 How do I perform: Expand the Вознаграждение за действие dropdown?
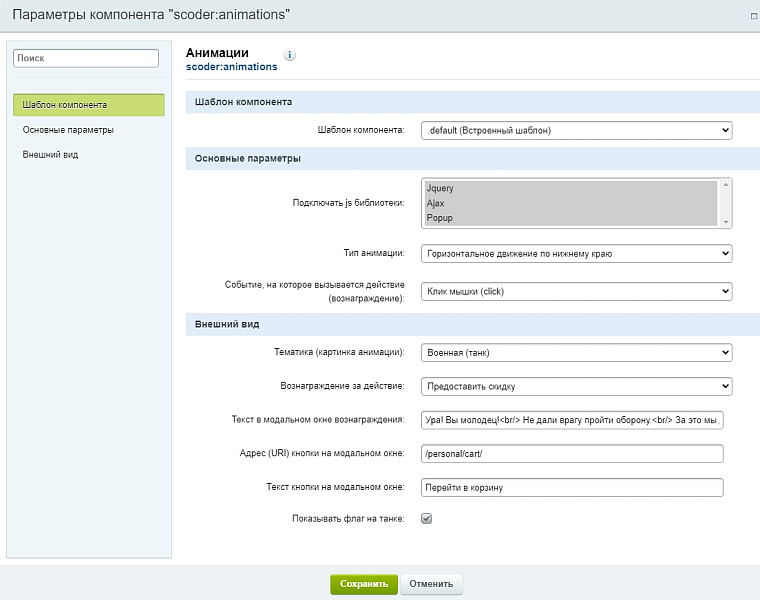click(576, 386)
